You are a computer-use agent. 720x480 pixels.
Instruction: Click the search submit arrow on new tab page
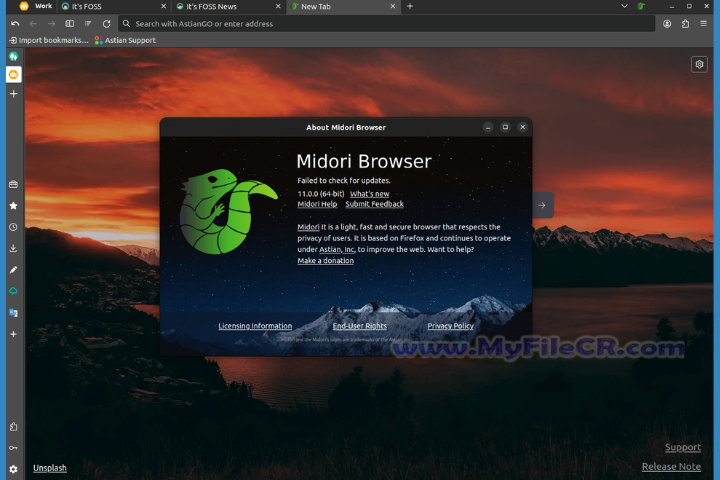pyautogui.click(x=542, y=205)
